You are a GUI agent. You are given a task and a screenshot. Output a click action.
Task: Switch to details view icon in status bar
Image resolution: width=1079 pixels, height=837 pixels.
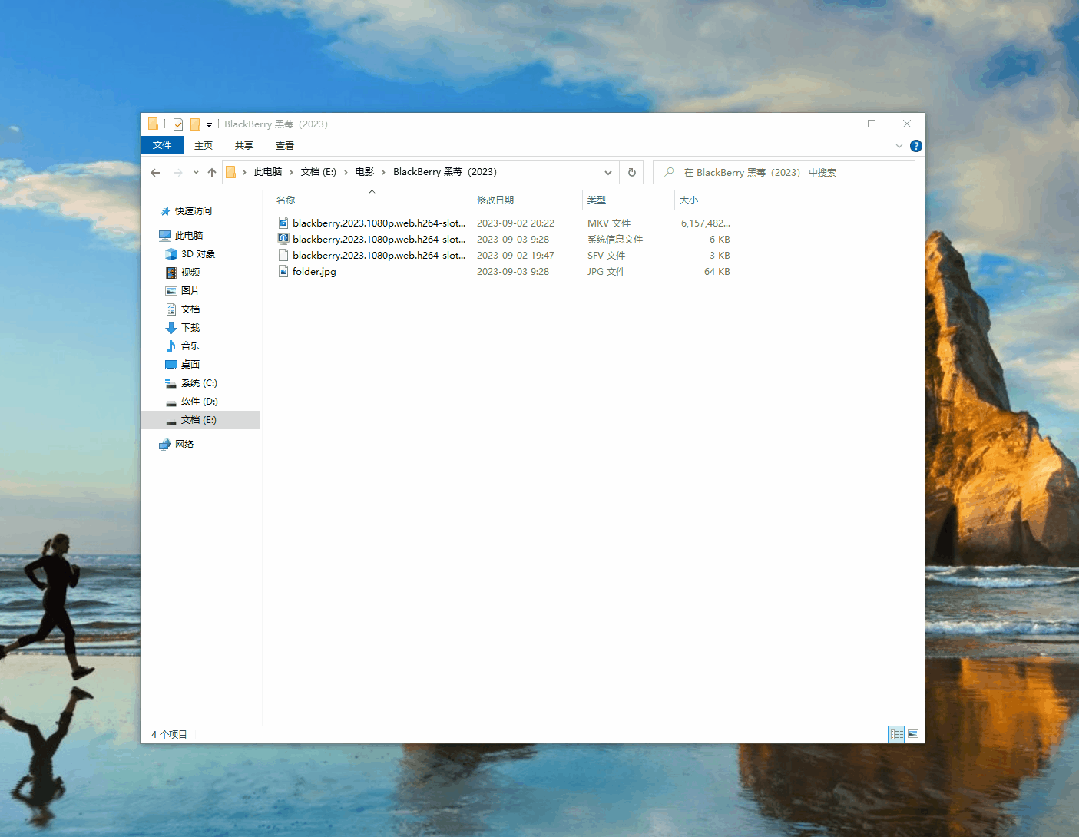point(897,734)
